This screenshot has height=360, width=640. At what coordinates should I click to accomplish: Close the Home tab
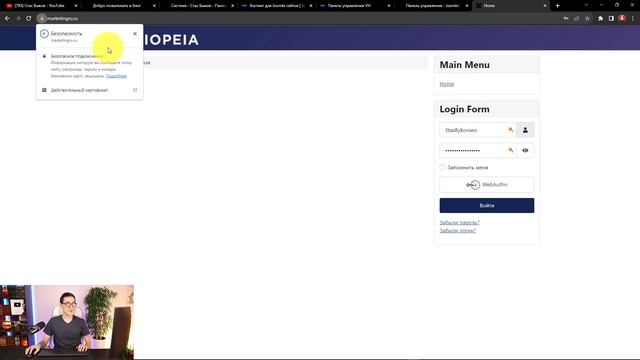545,6
